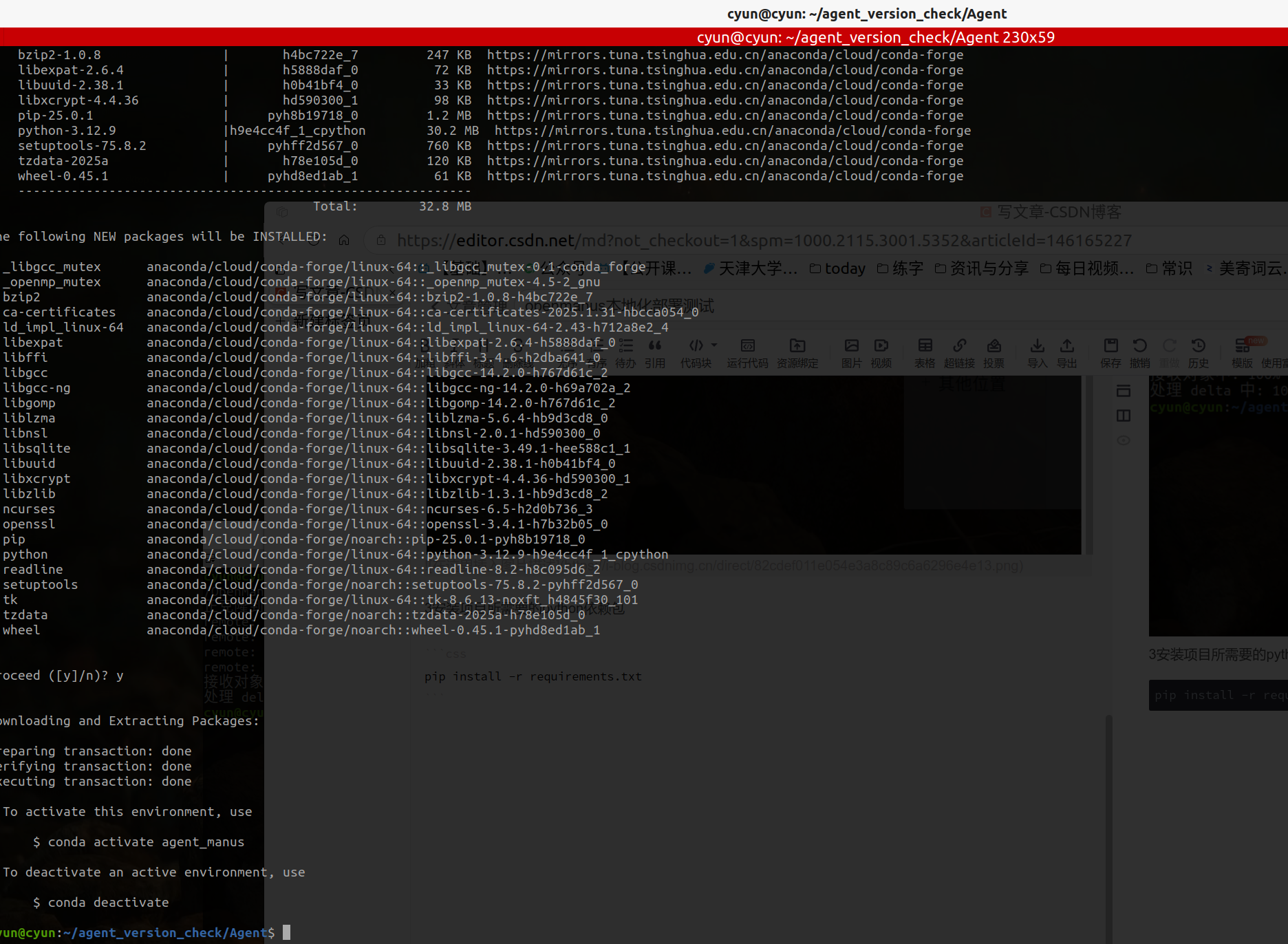Click the scrollbar beside the embedded editor image
This screenshot has width=1288, height=944.
click(1089, 464)
